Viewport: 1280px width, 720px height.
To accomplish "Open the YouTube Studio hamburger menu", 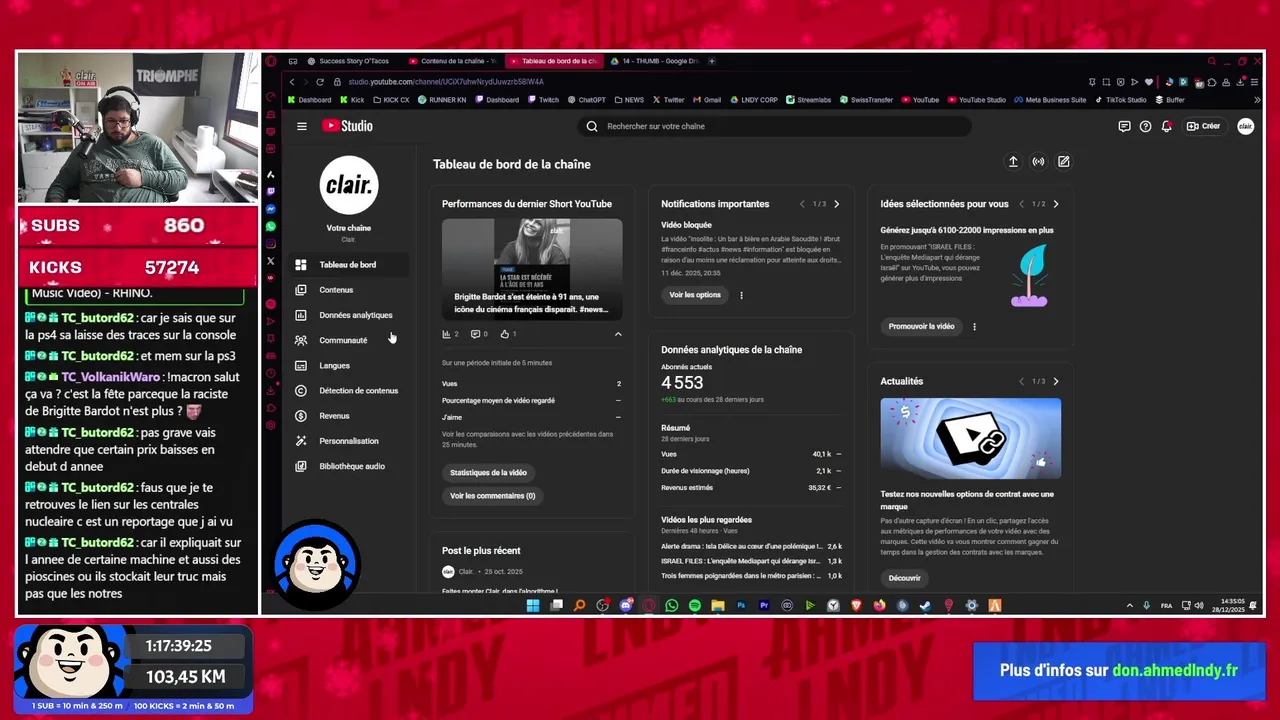I will (301, 126).
